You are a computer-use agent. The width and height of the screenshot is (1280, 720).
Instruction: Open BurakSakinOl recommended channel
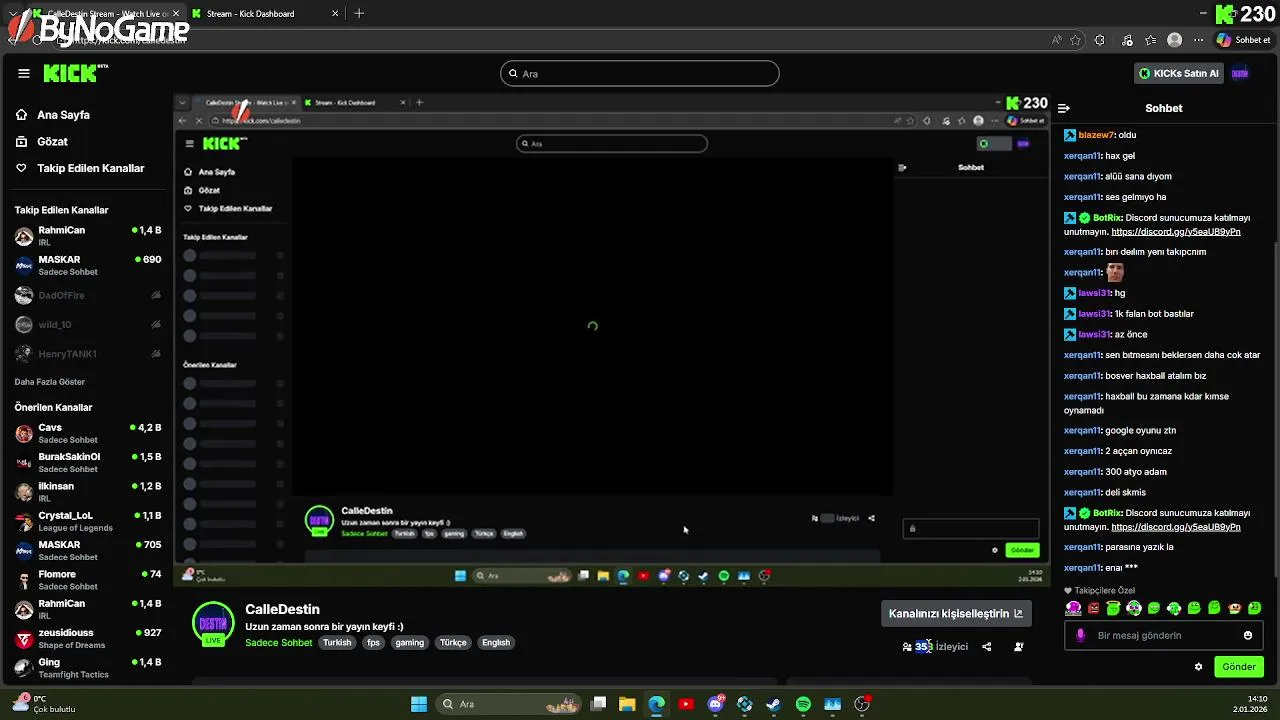(x=88, y=462)
